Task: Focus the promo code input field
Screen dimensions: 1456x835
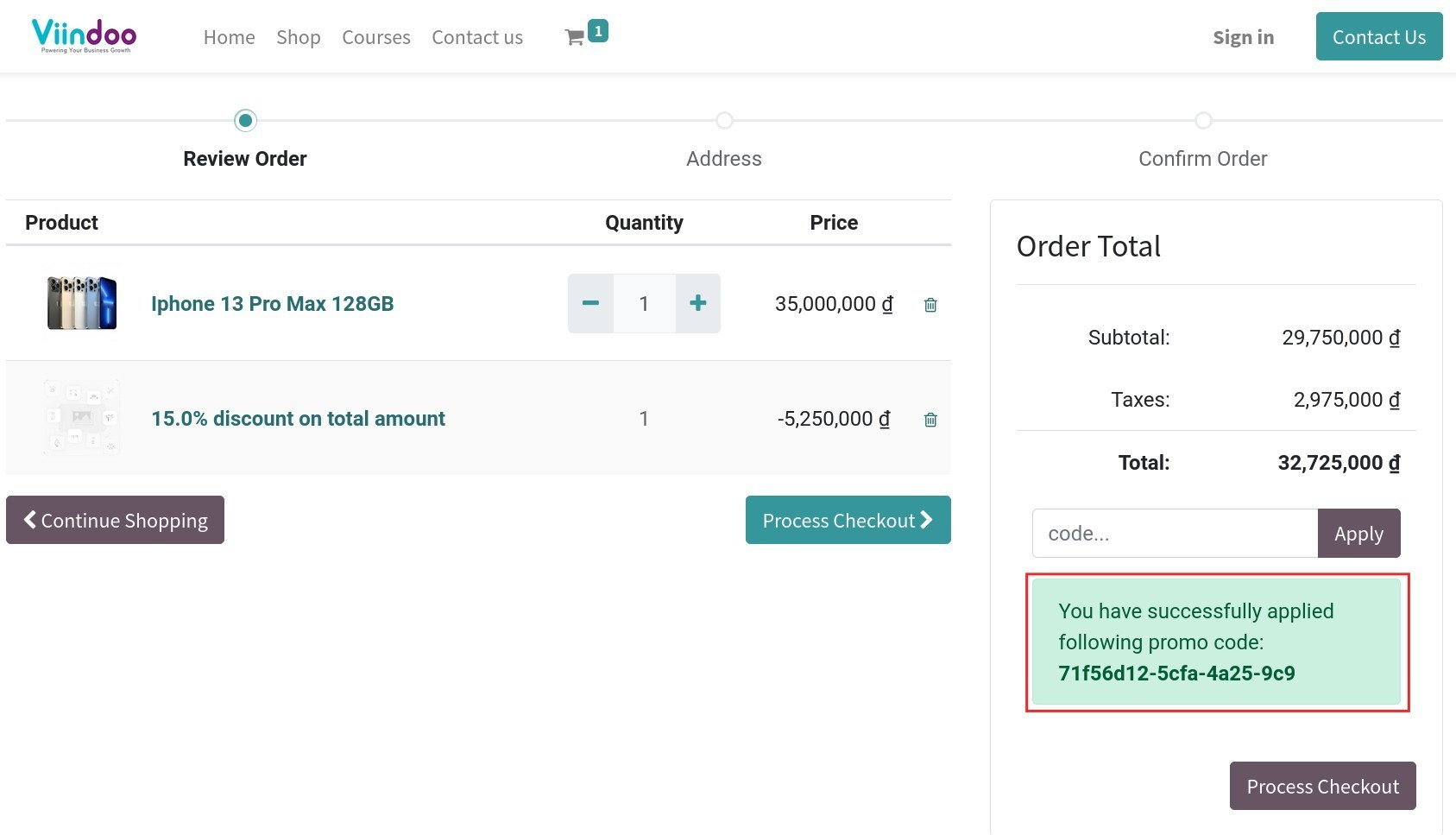Action: click(1174, 534)
